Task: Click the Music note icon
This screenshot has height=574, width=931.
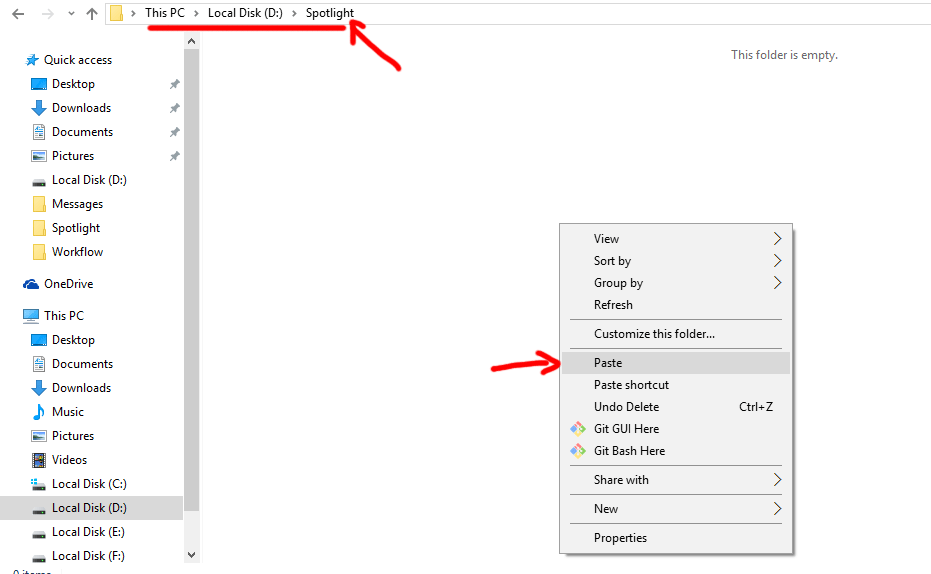Action: click(x=39, y=412)
